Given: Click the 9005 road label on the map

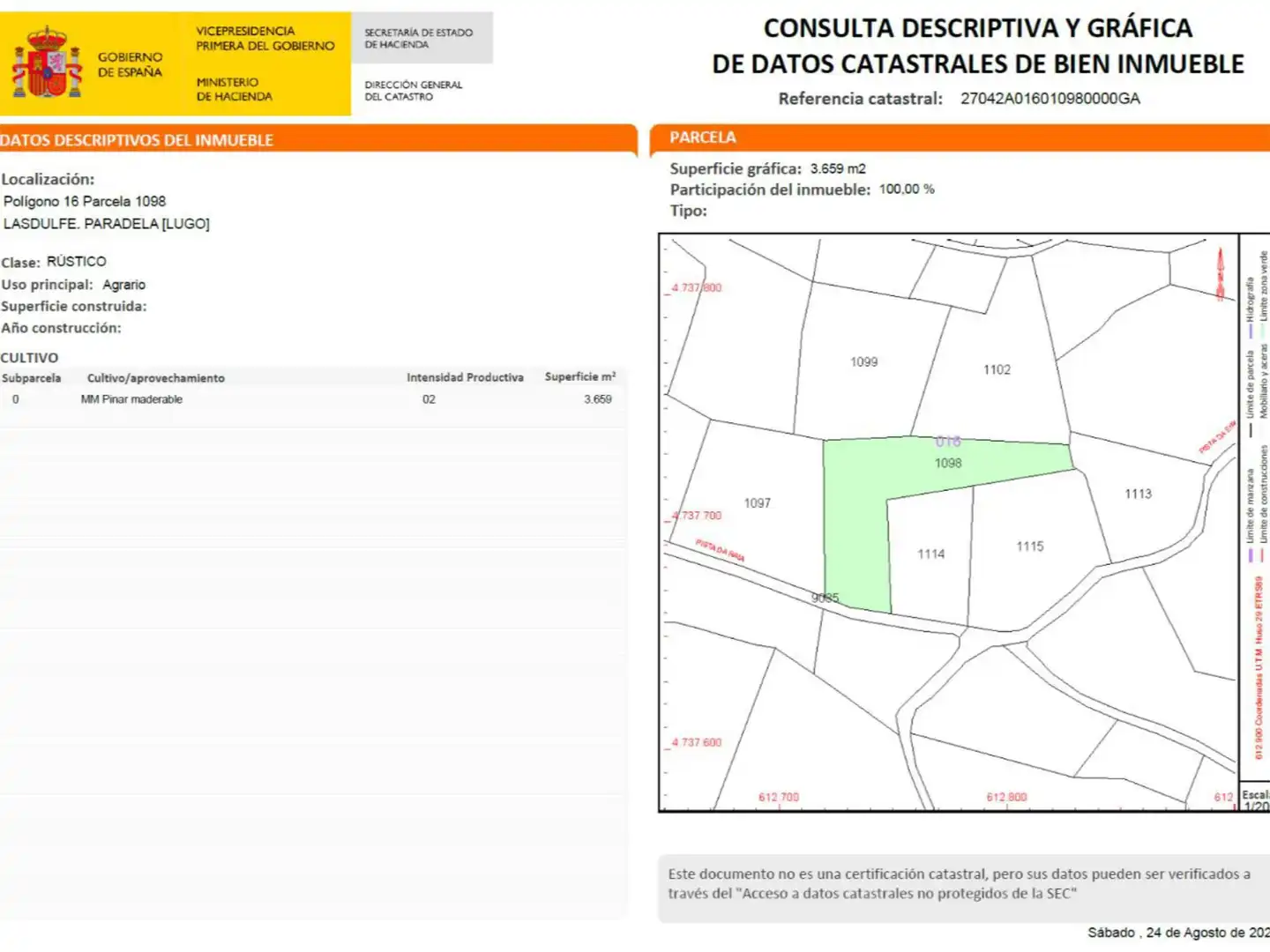Looking at the screenshot, I should tap(825, 598).
